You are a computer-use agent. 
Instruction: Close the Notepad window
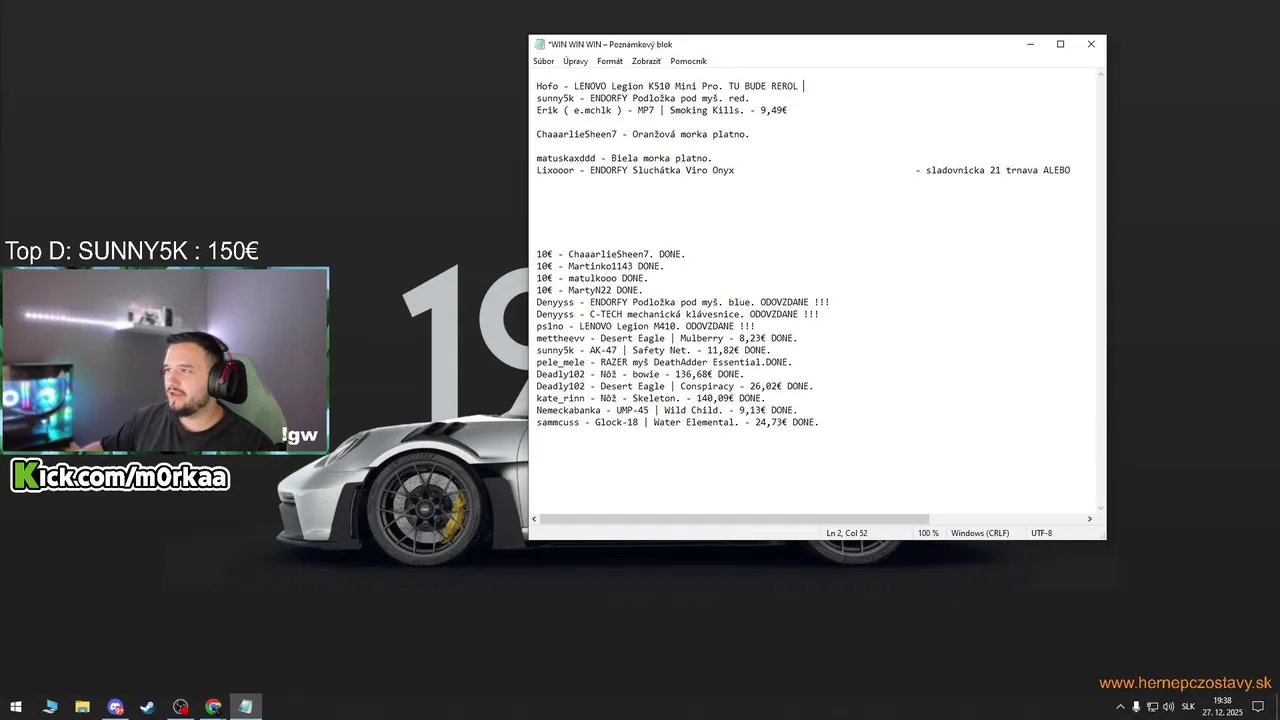point(1091,44)
